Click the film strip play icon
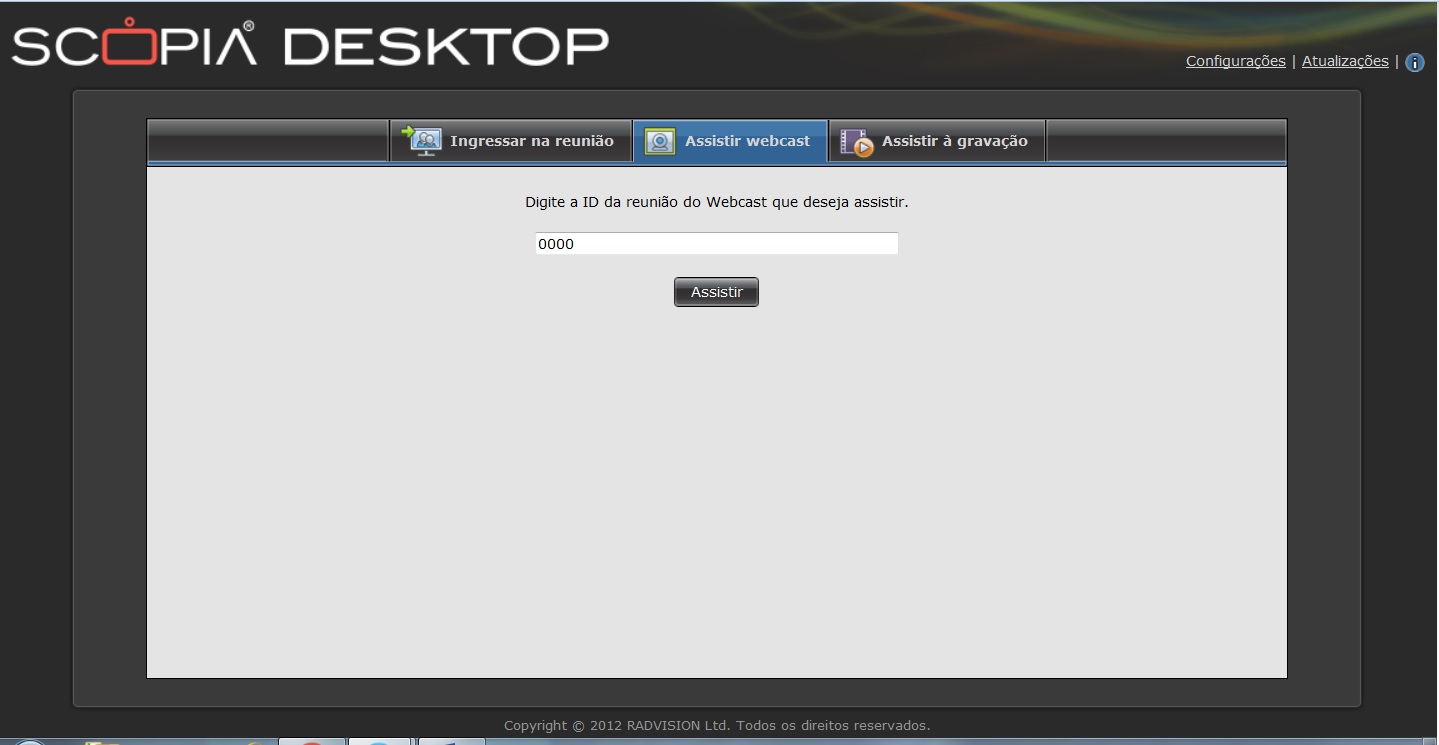The image size is (1439, 745). (x=856, y=142)
